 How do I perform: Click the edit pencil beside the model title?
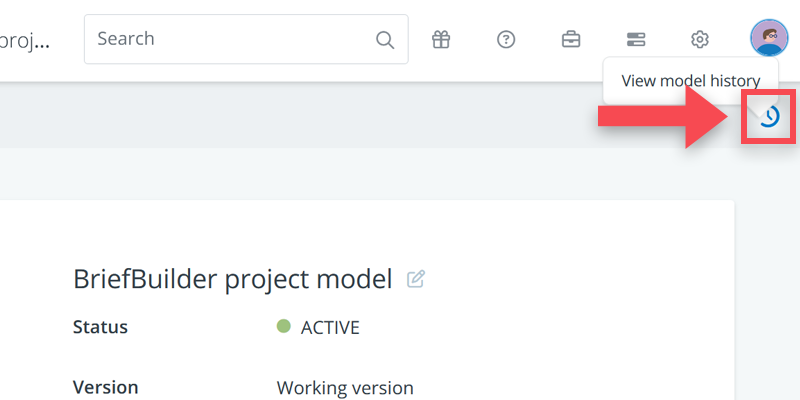416,279
